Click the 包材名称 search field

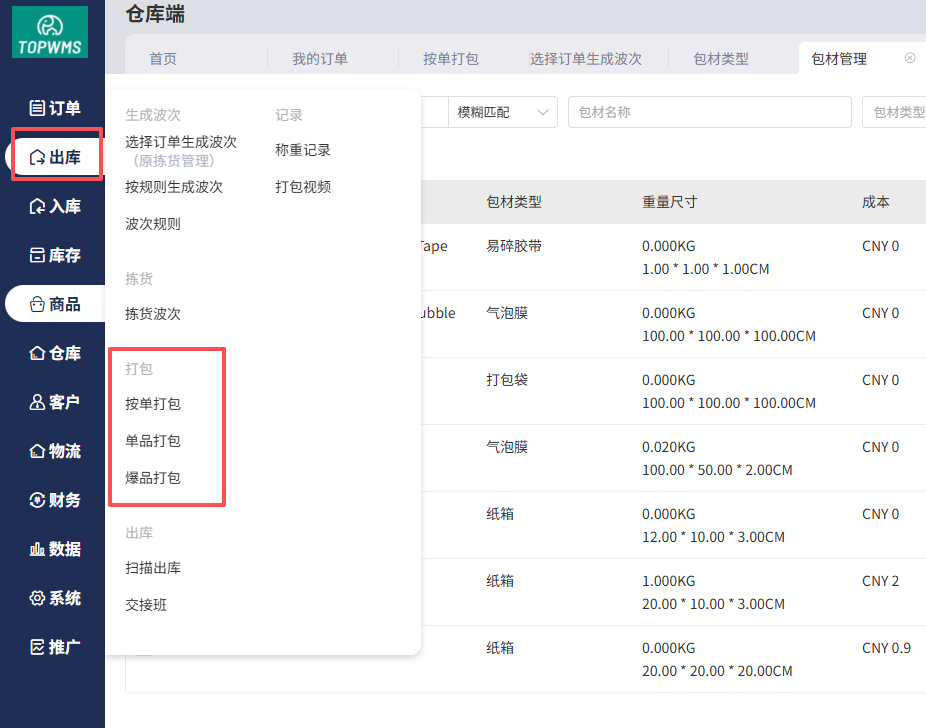pyautogui.click(x=709, y=112)
